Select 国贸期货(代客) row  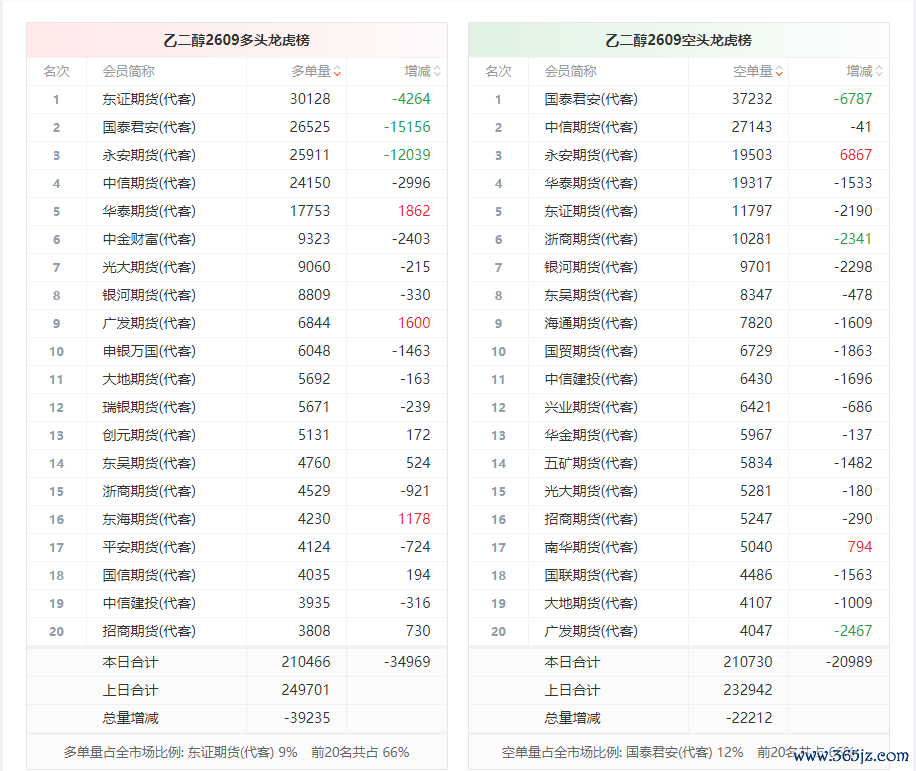679,352
